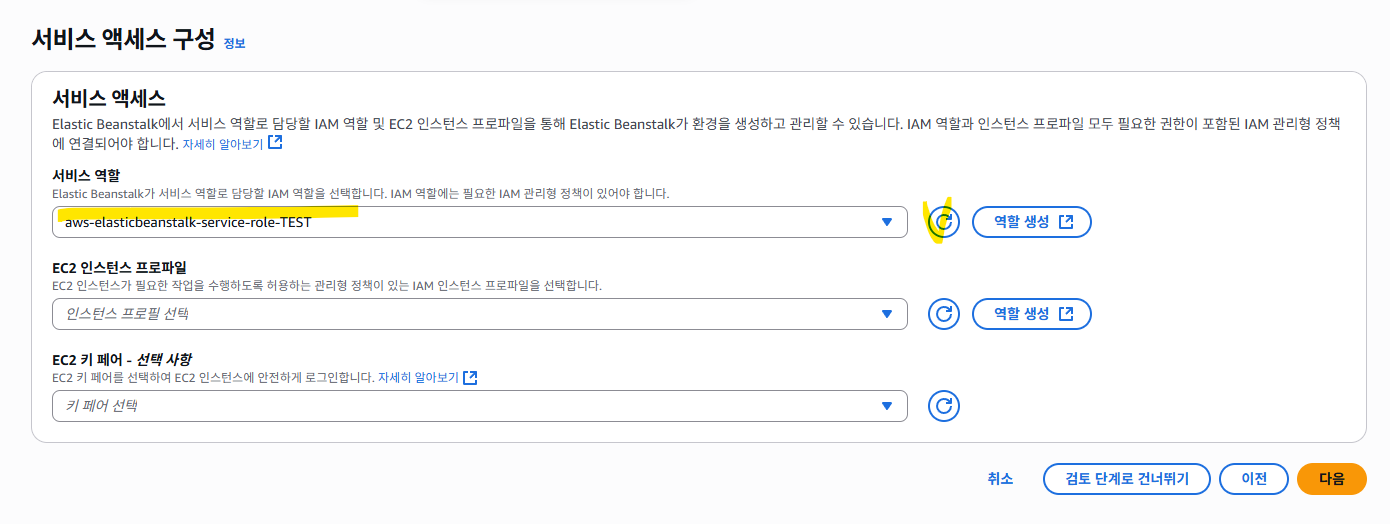Expand EC2 instance profile dropdown arrow
The image size is (1390, 524).
point(886,314)
